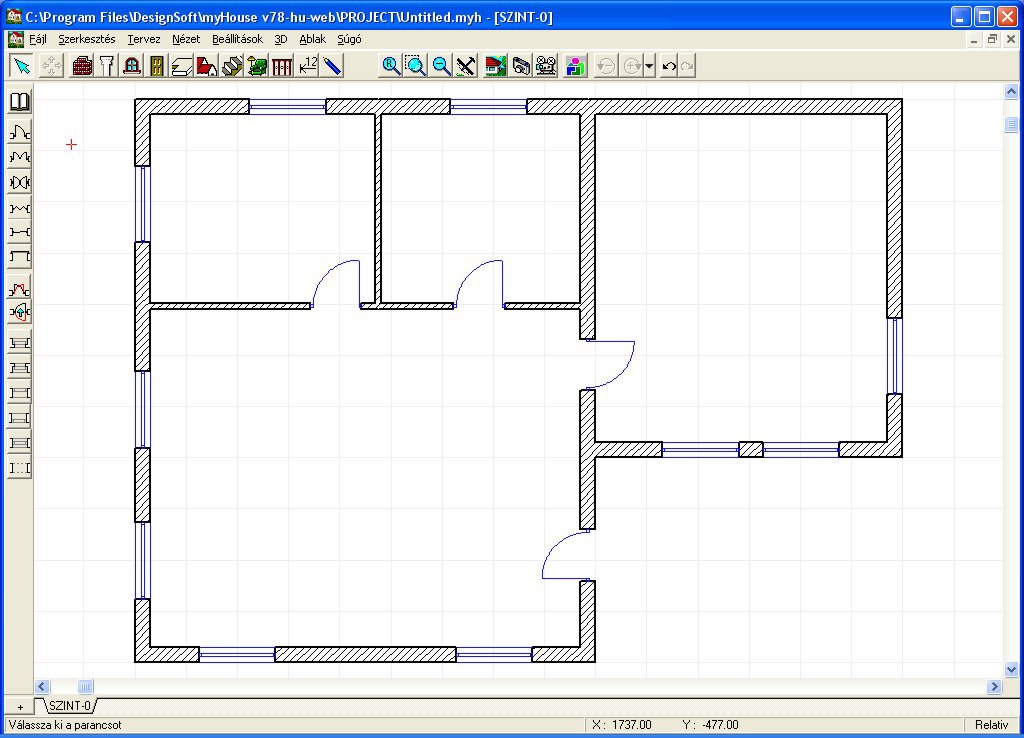Select the double-leaf door type
Screen dimensions: 1024x738
coord(20,157)
